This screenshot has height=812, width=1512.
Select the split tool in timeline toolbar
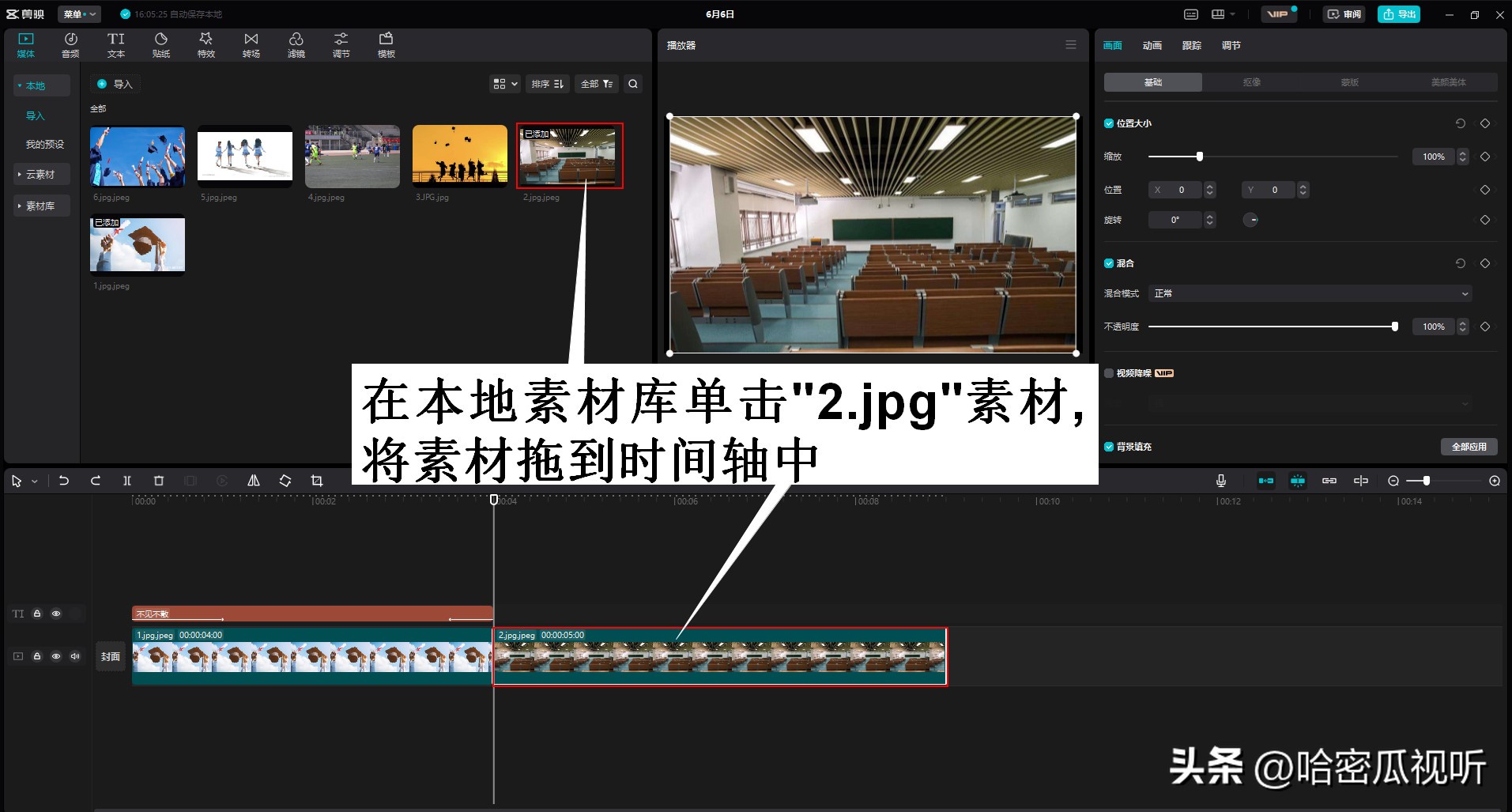126,480
